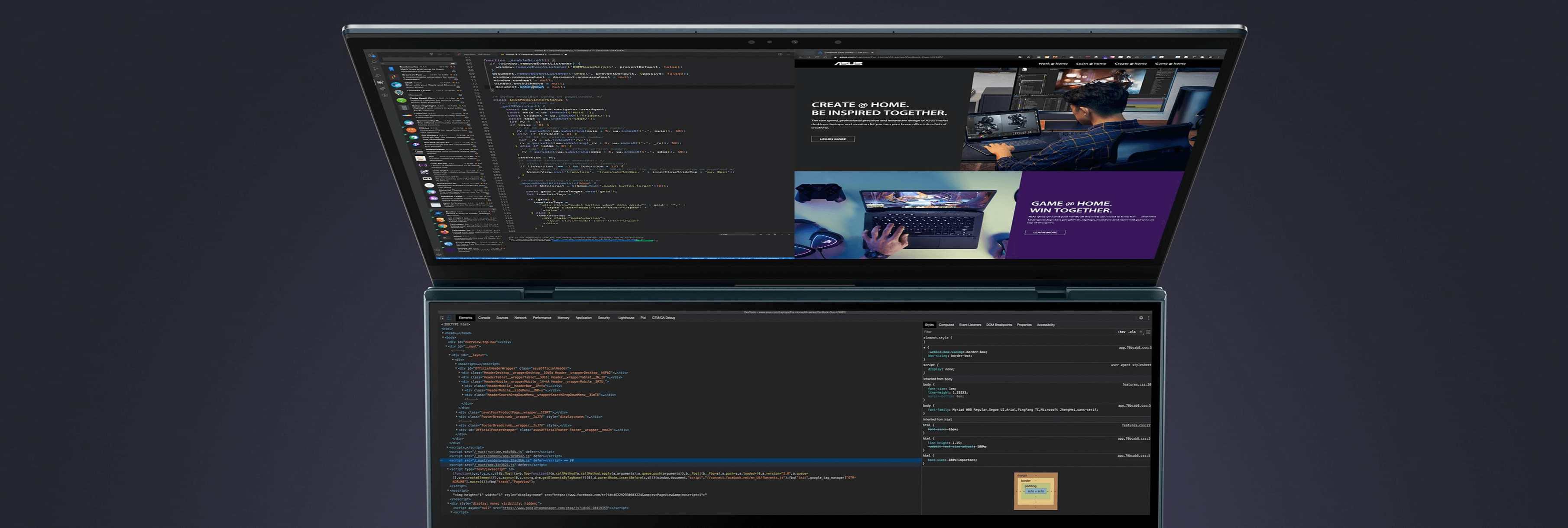Collapse the div id="__nuxt" node
Viewport: 1568px width, 528px height.
[447, 347]
